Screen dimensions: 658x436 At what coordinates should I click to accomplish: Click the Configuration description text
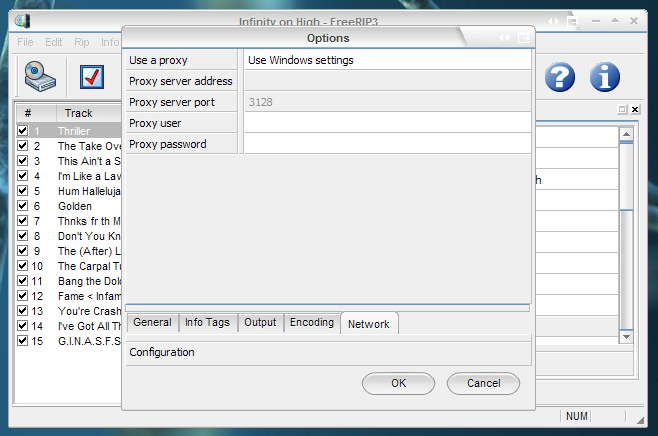coord(162,352)
